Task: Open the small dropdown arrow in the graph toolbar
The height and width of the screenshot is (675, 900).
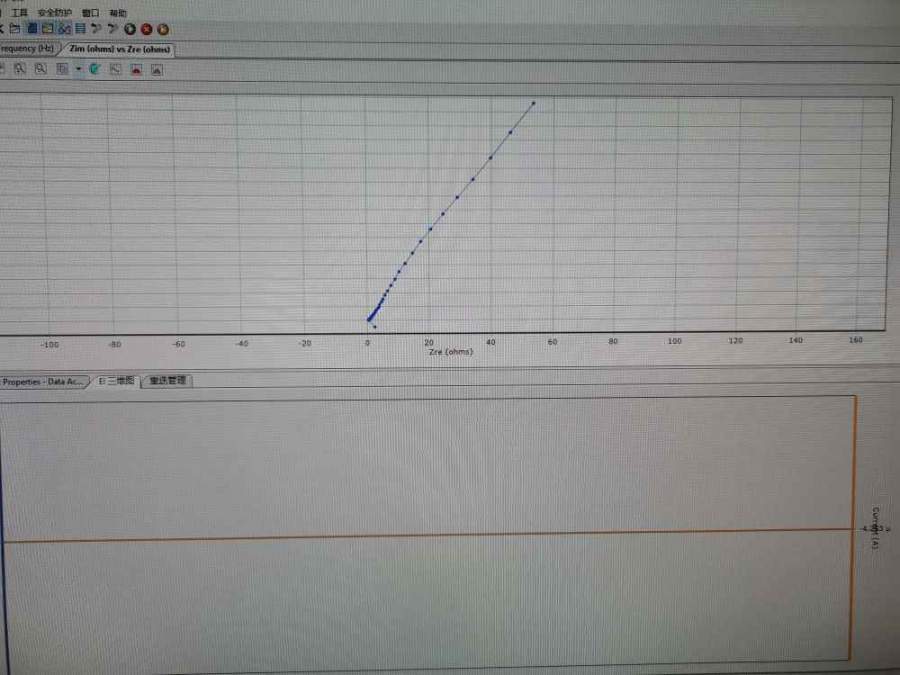Action: click(x=79, y=69)
